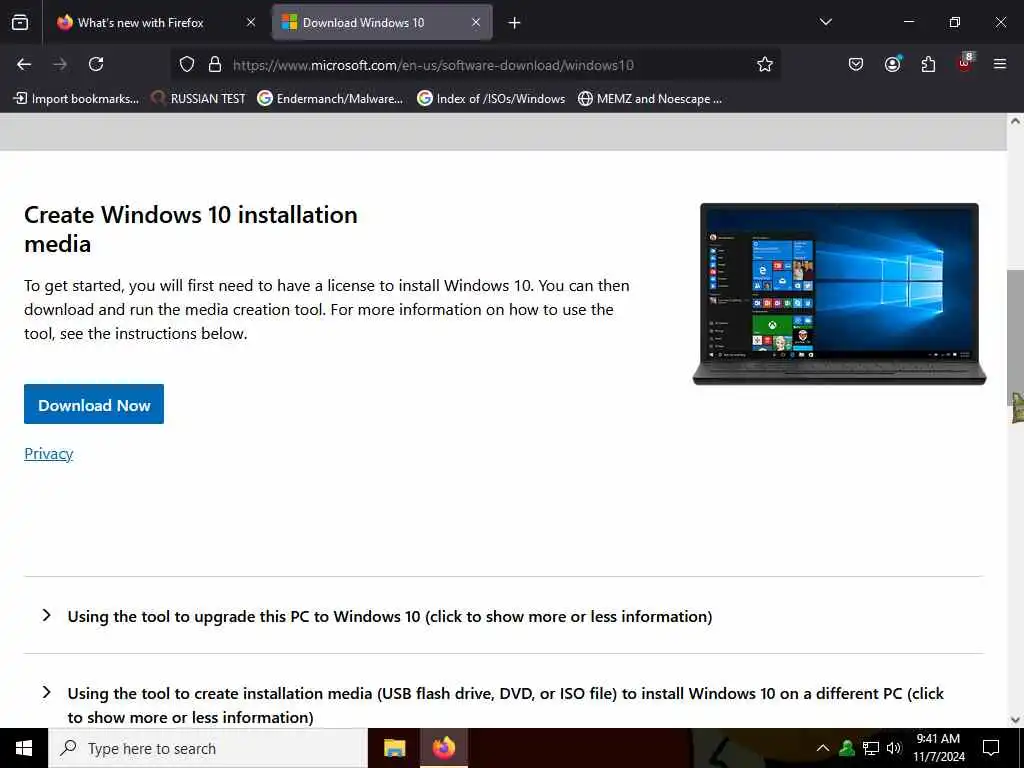Open a new tab with plus
Image resolution: width=1024 pixels, height=768 pixels.
(x=515, y=23)
